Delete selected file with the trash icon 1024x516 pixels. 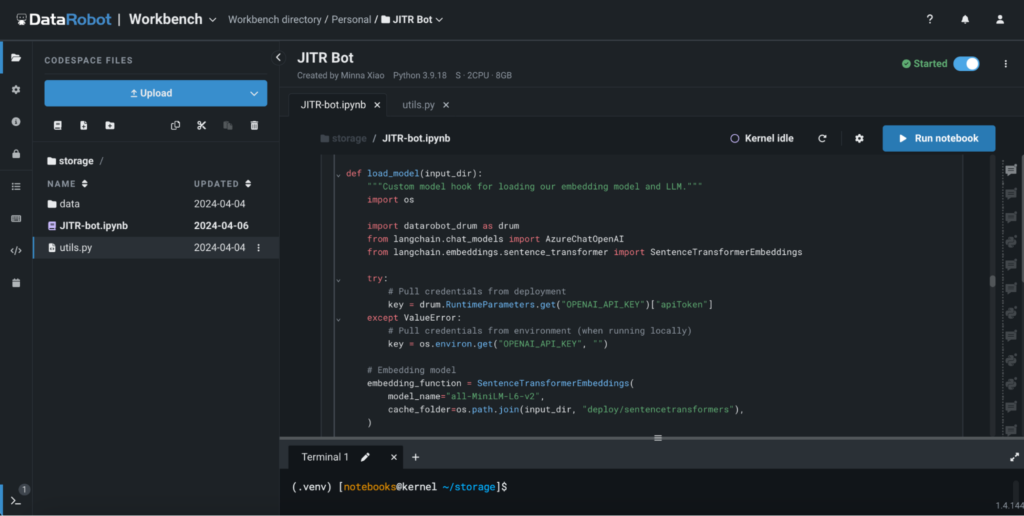[254, 125]
